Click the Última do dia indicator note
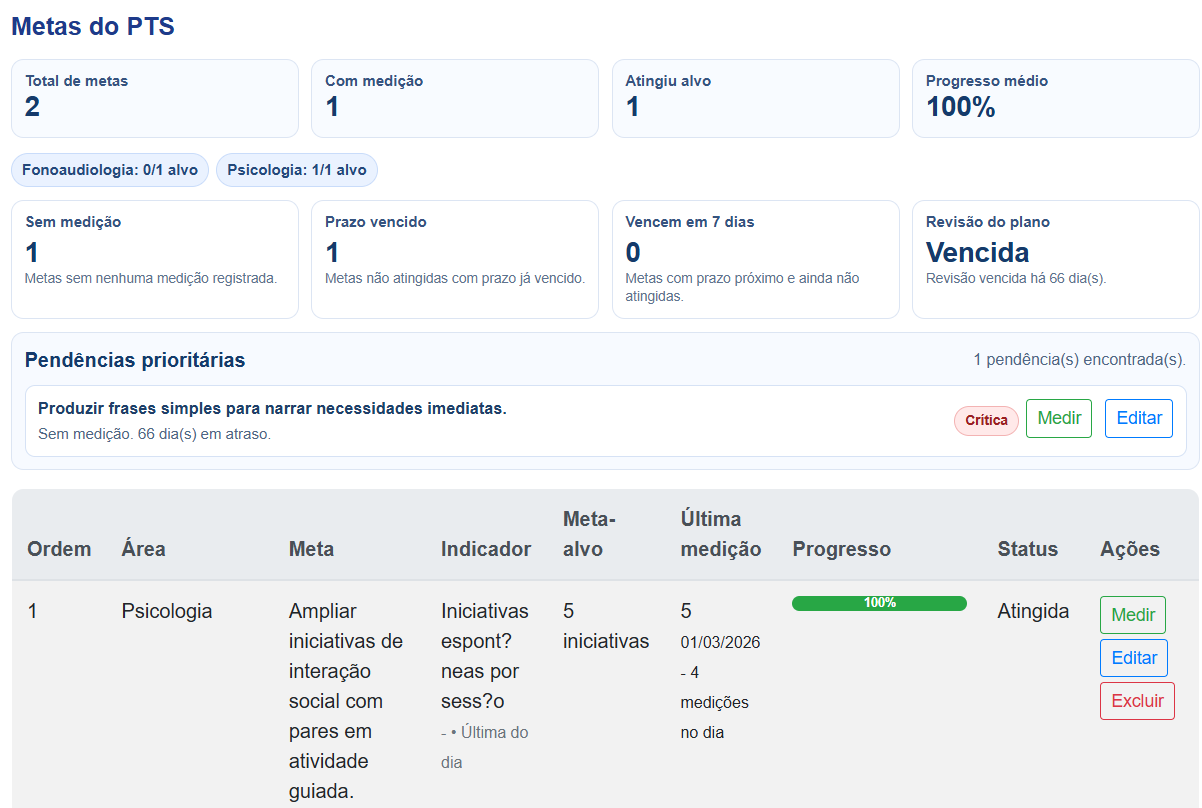The image size is (1202, 808). click(485, 747)
